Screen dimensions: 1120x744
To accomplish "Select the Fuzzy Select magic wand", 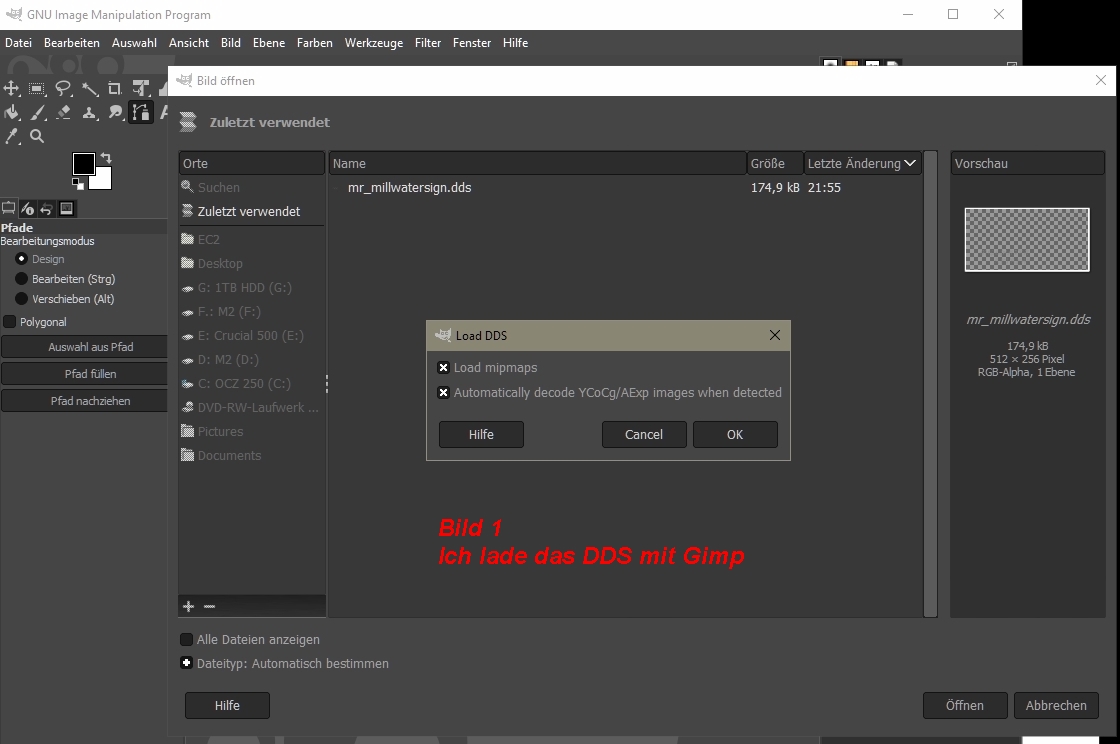I will coord(89,89).
